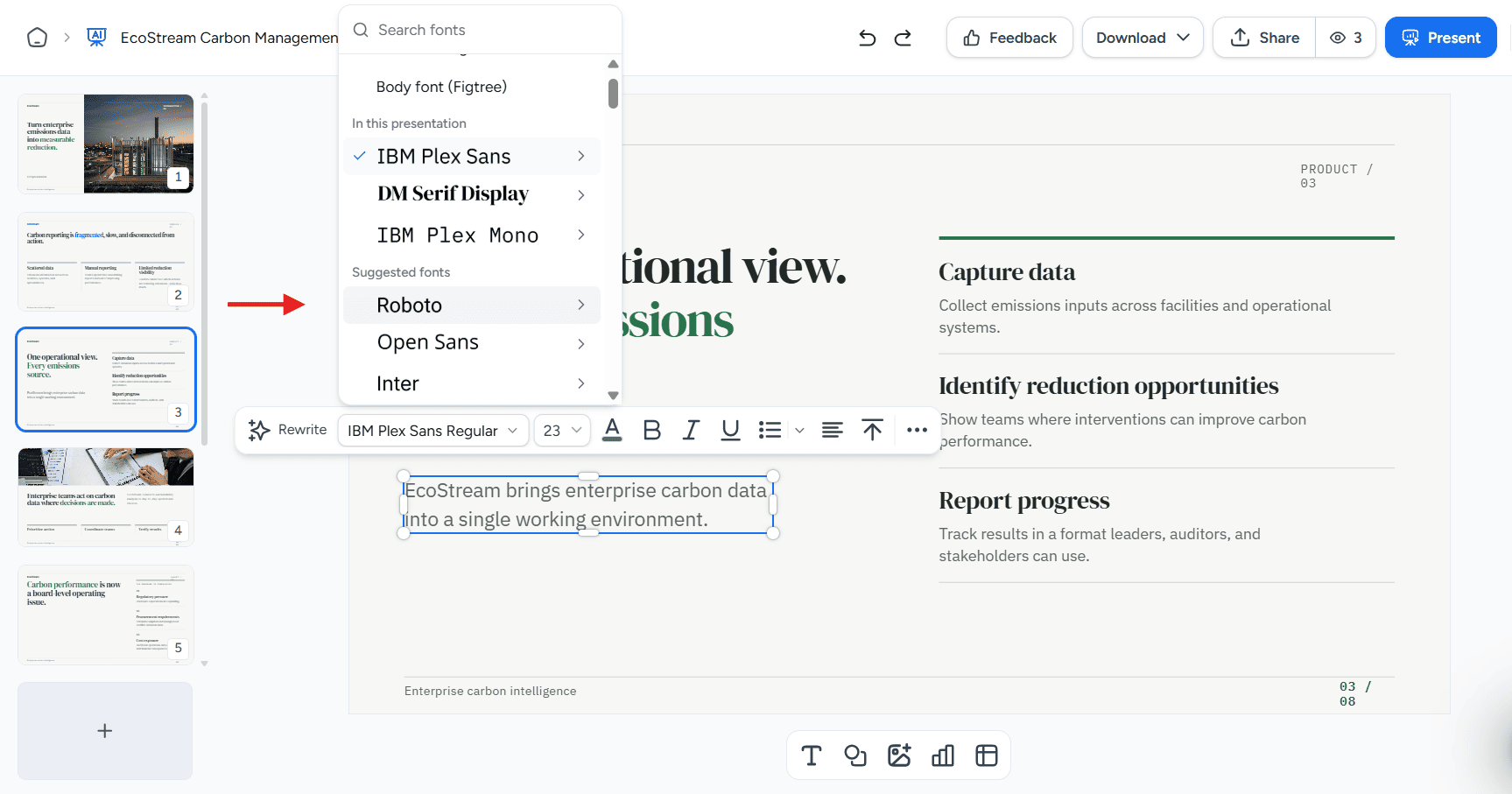Open the text color tool
The height and width of the screenshot is (794, 1512).
click(x=612, y=430)
